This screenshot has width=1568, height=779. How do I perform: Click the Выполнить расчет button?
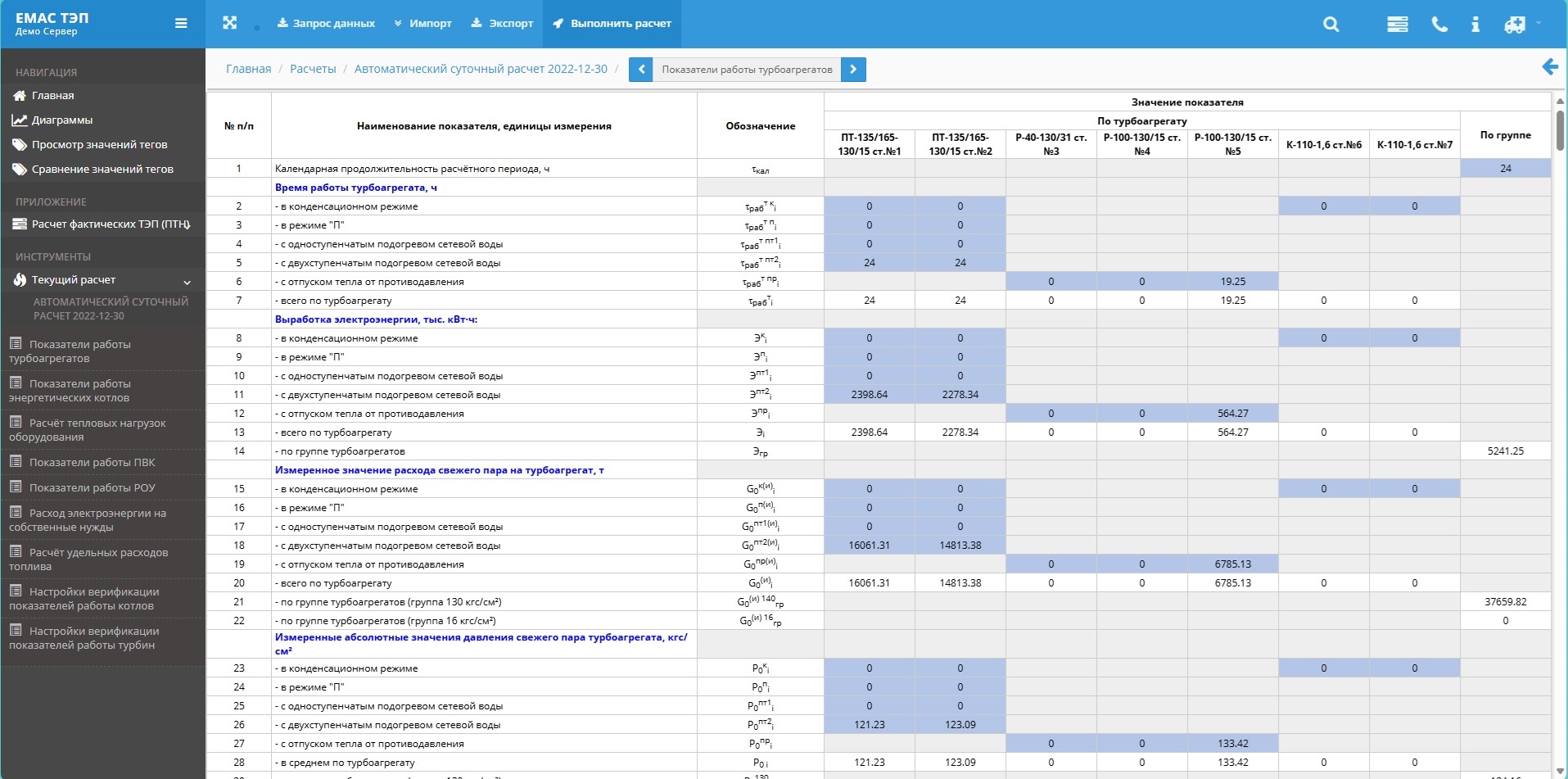[612, 24]
